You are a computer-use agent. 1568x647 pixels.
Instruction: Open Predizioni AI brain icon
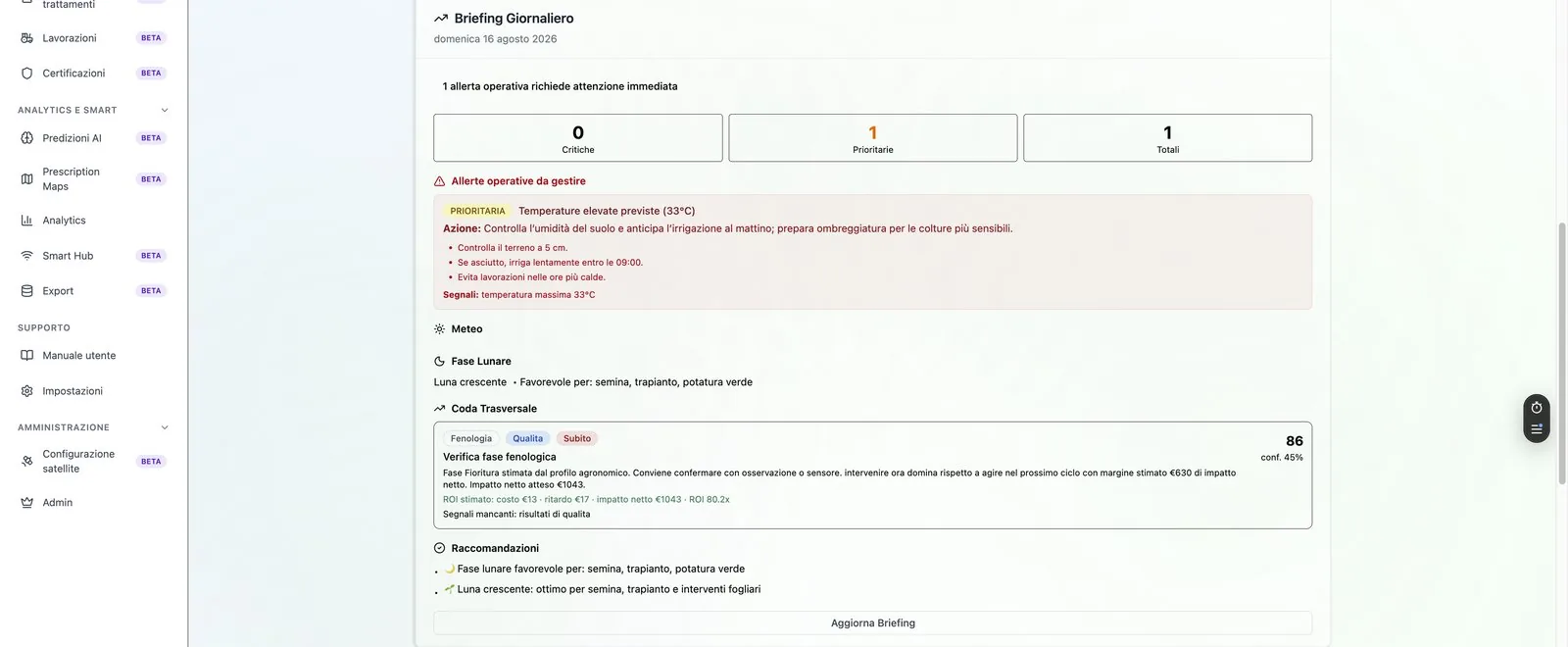[x=26, y=138]
